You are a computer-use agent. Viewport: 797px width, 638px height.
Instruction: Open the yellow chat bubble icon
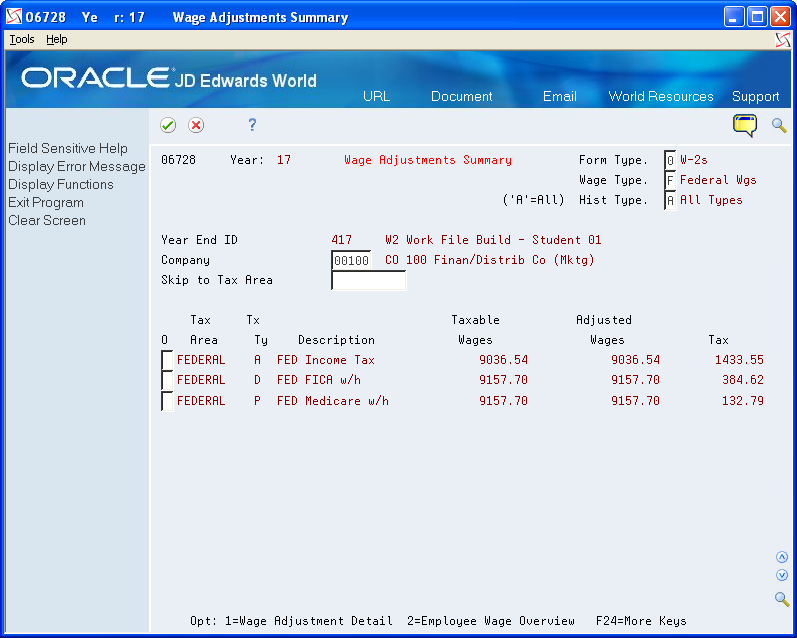point(745,126)
